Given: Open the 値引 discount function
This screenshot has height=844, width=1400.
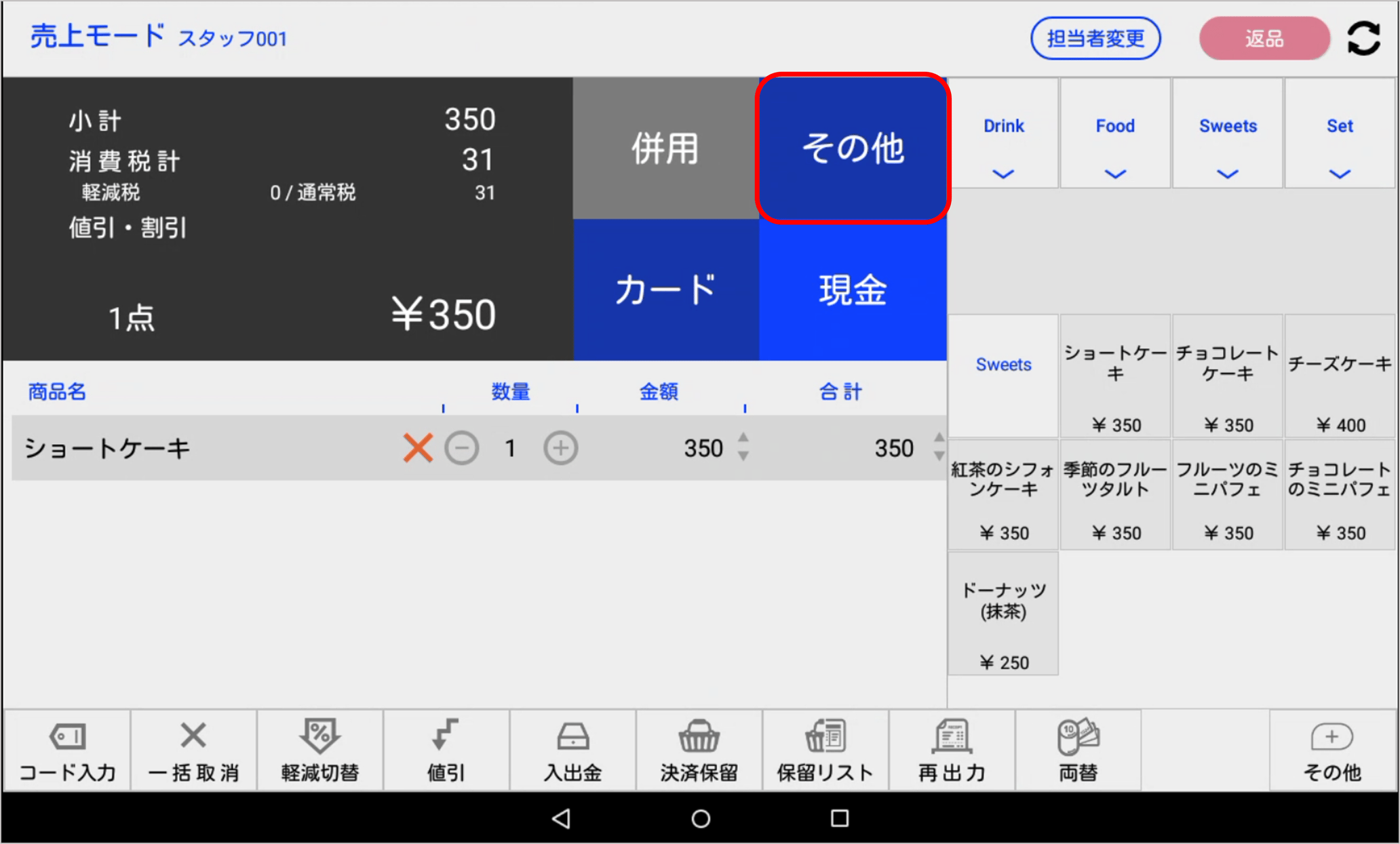Looking at the screenshot, I should tap(445, 750).
